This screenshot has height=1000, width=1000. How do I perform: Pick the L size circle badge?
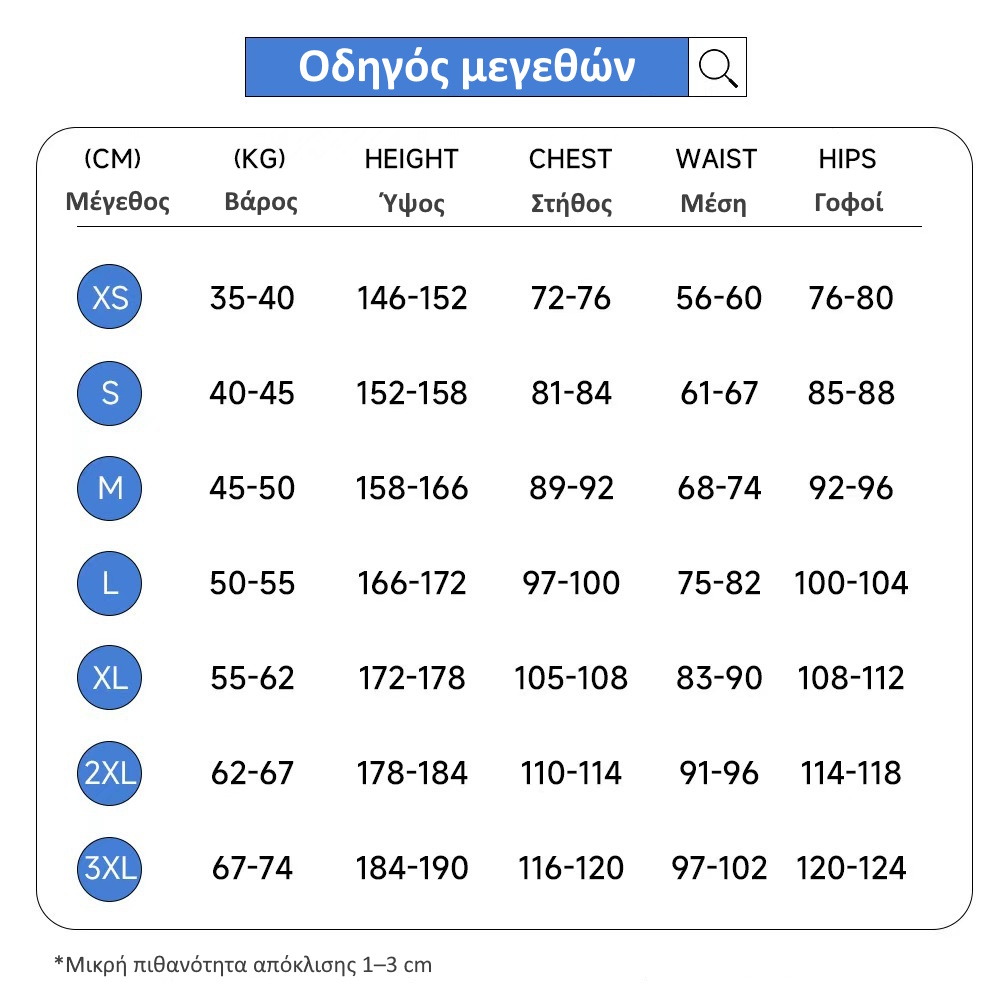pyautogui.click(x=110, y=583)
